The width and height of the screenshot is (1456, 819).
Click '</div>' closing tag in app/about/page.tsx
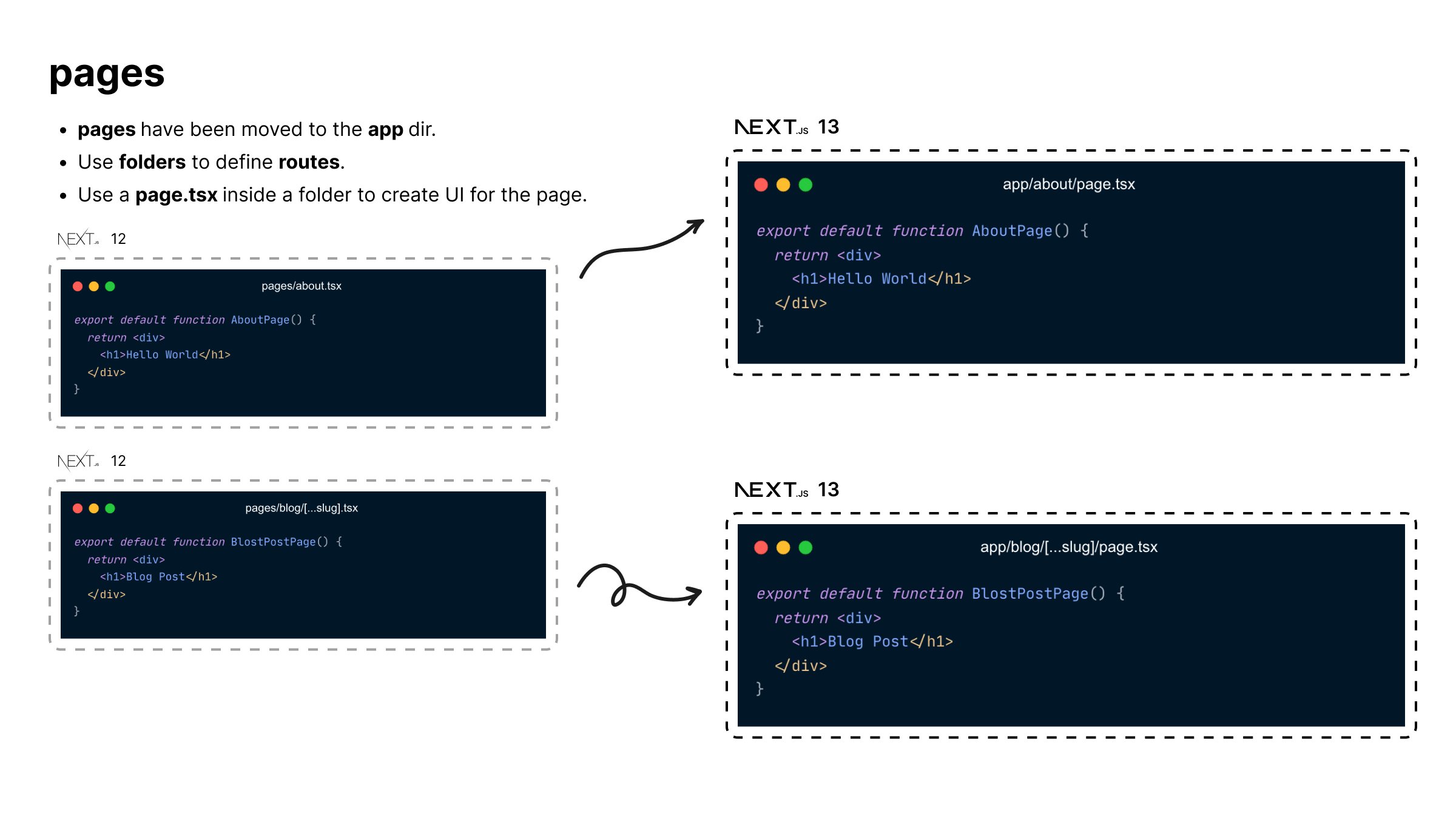pos(801,303)
